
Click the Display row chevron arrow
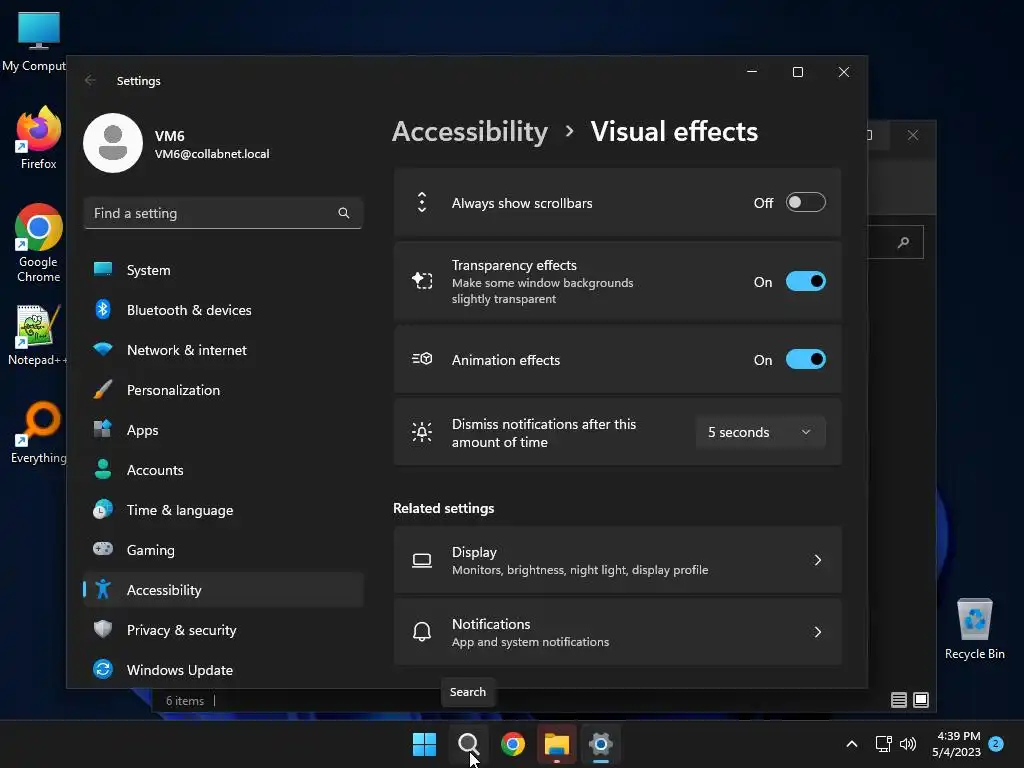coord(817,560)
